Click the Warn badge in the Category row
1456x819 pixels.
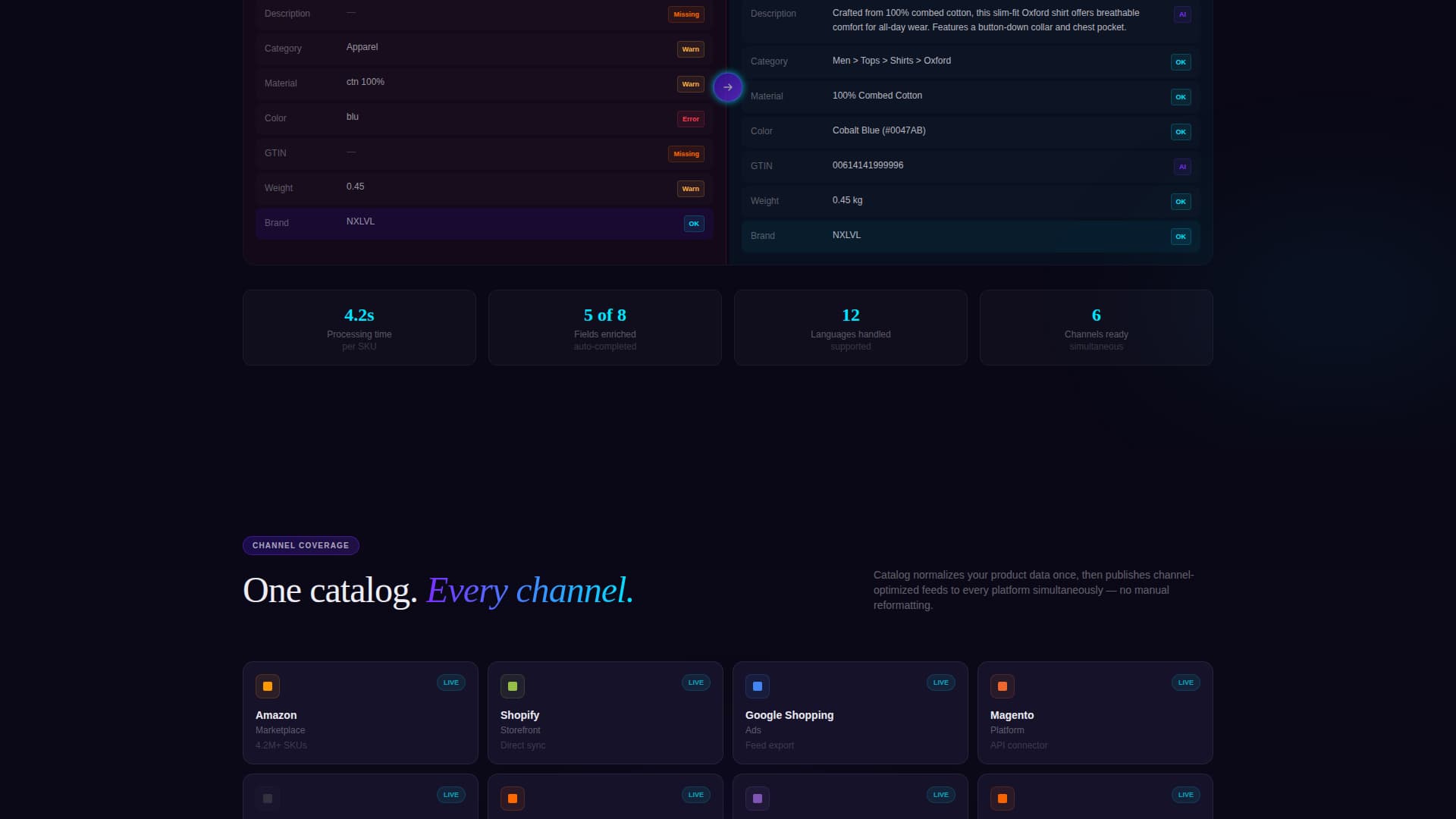(x=691, y=49)
